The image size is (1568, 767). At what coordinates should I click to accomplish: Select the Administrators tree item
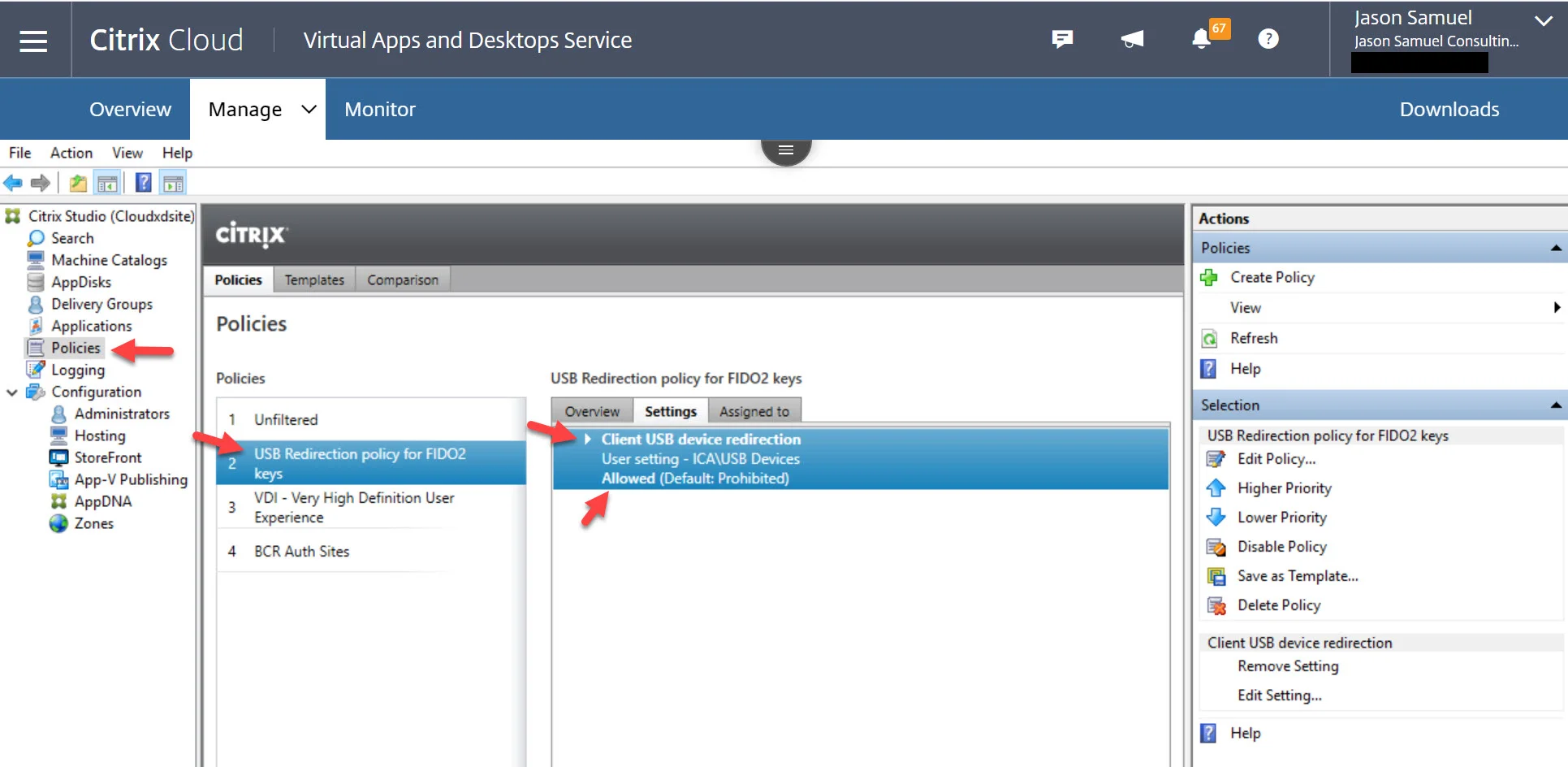(122, 414)
